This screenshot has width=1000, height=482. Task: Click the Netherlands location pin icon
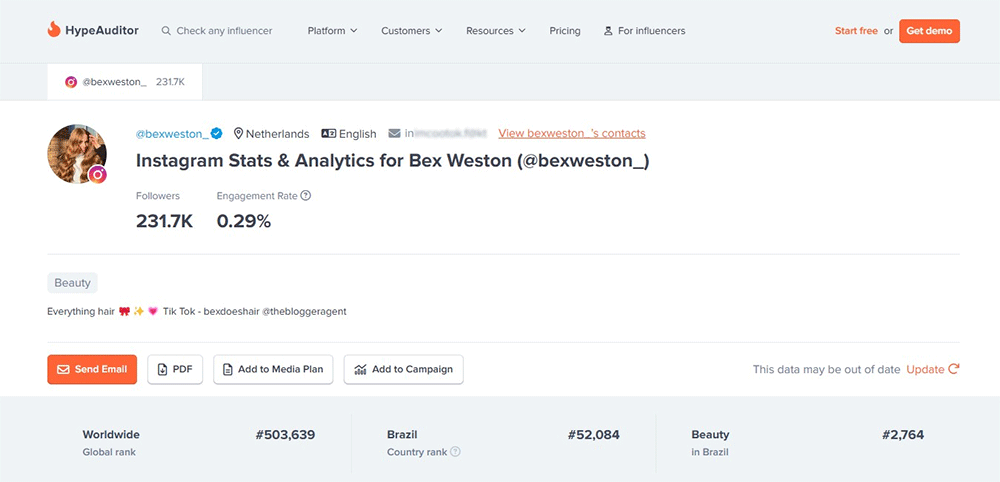tap(239, 134)
